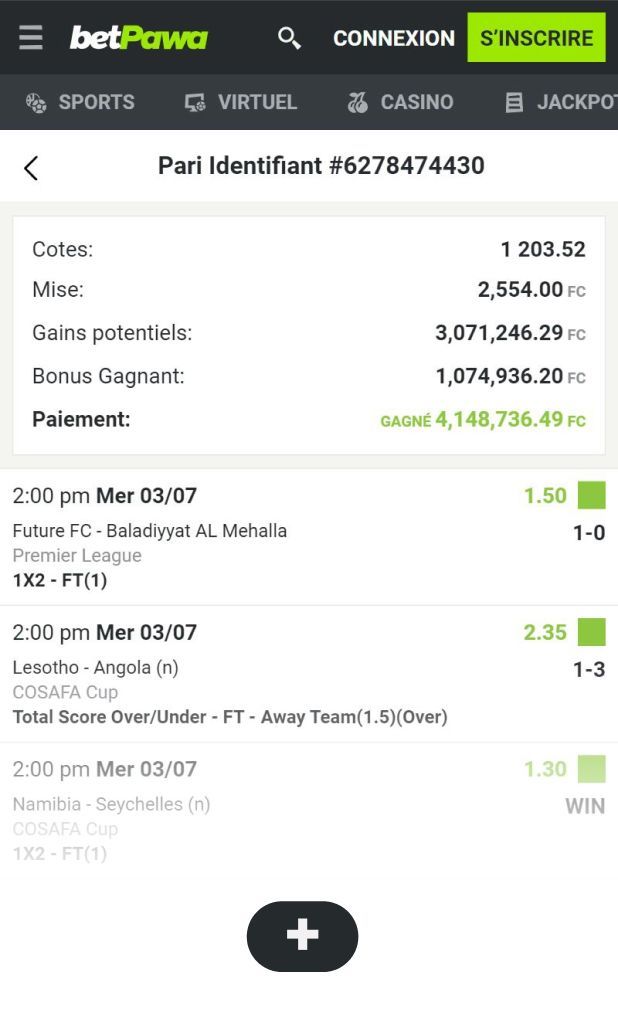This screenshot has height=1030, width=618.
Task: Click the Virtuel screen icon
Action: tap(195, 102)
